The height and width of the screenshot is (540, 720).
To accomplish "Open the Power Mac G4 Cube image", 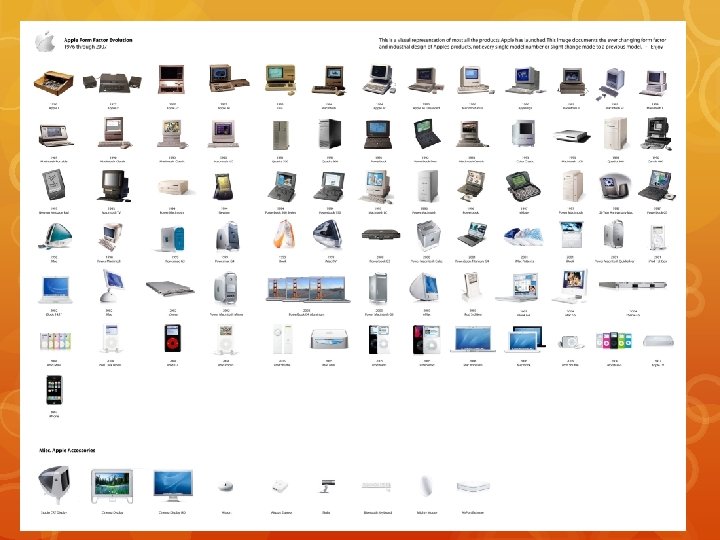I will click(428, 235).
